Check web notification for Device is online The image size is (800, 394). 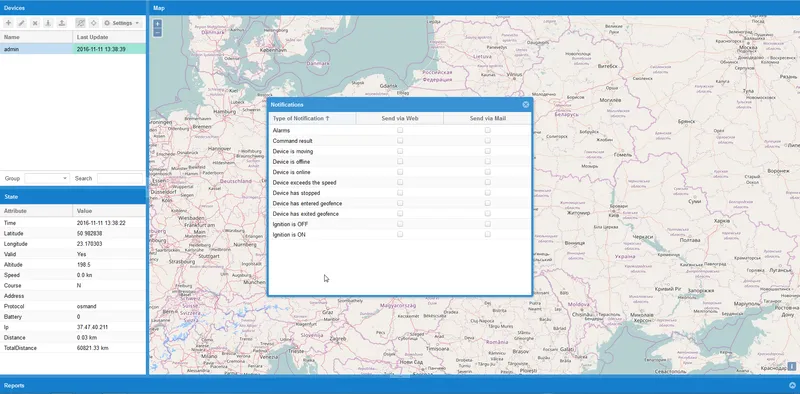pos(400,172)
